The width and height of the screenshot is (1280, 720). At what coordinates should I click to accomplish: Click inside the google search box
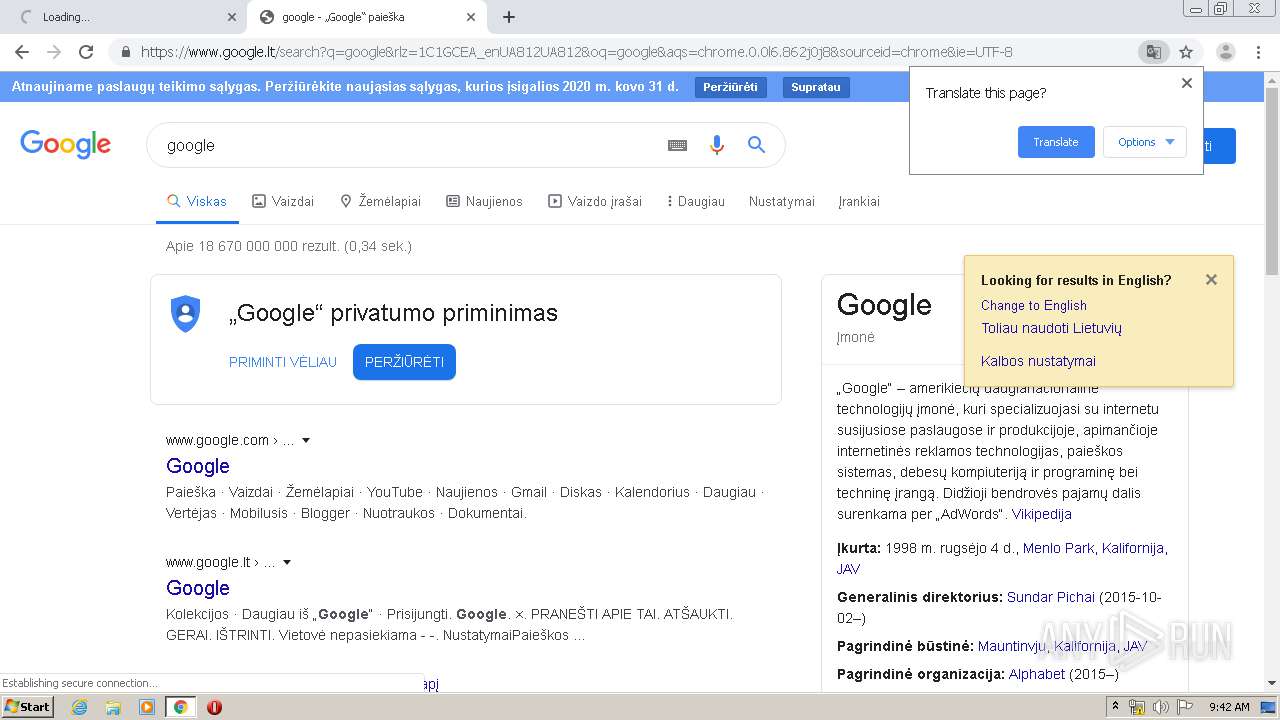coord(405,145)
